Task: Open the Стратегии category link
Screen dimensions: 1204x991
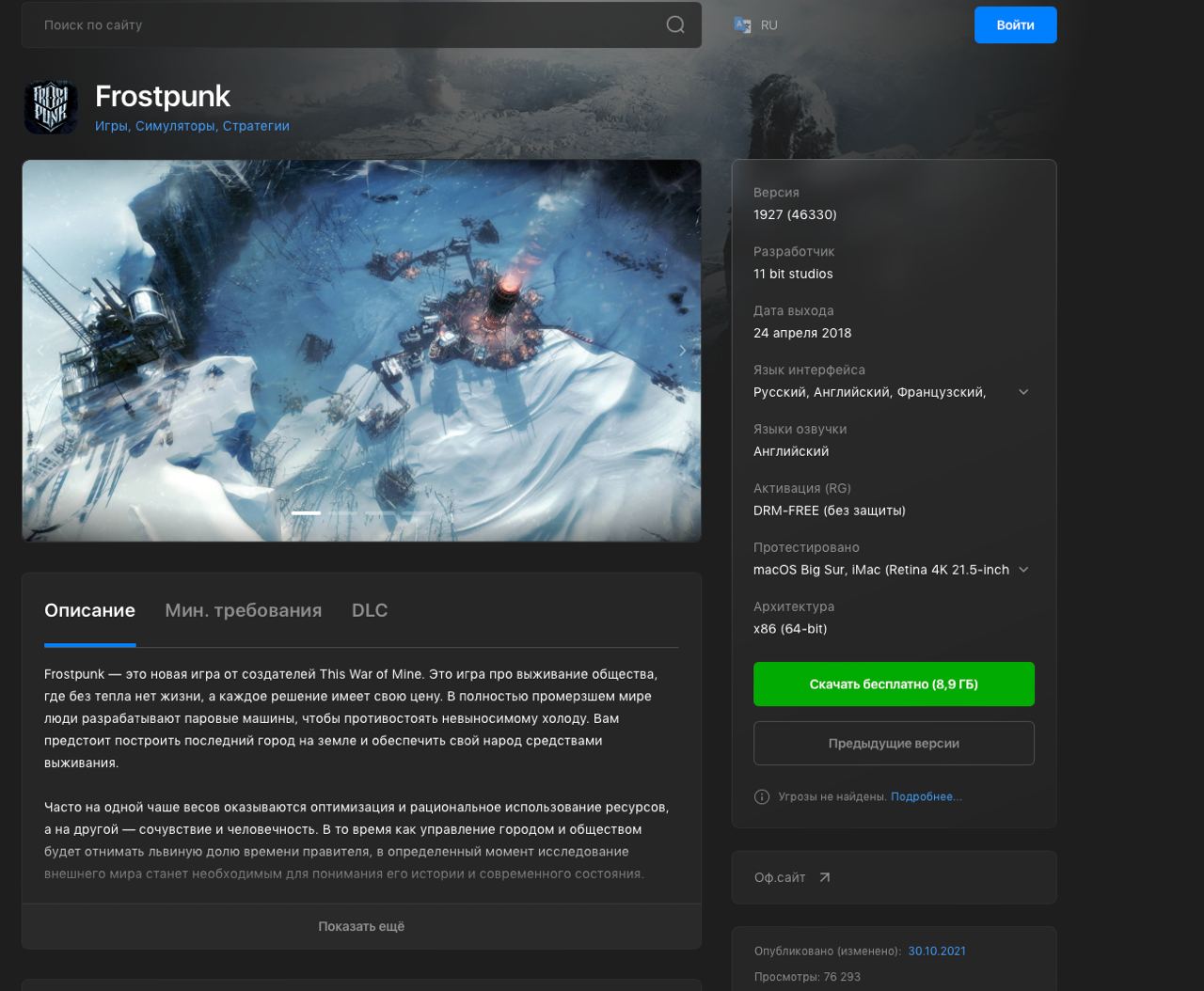Action: click(256, 126)
